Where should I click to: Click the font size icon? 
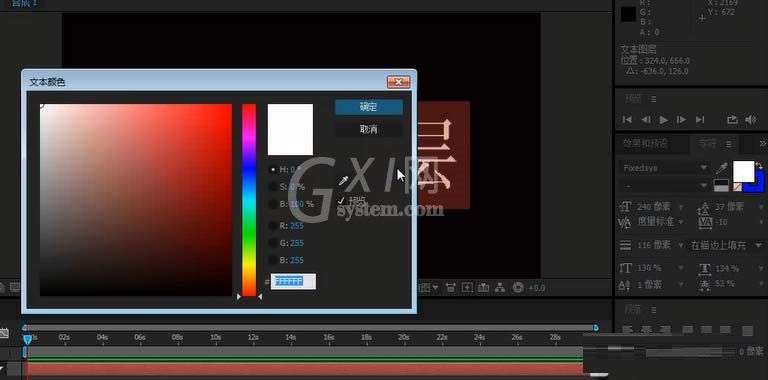(x=625, y=208)
